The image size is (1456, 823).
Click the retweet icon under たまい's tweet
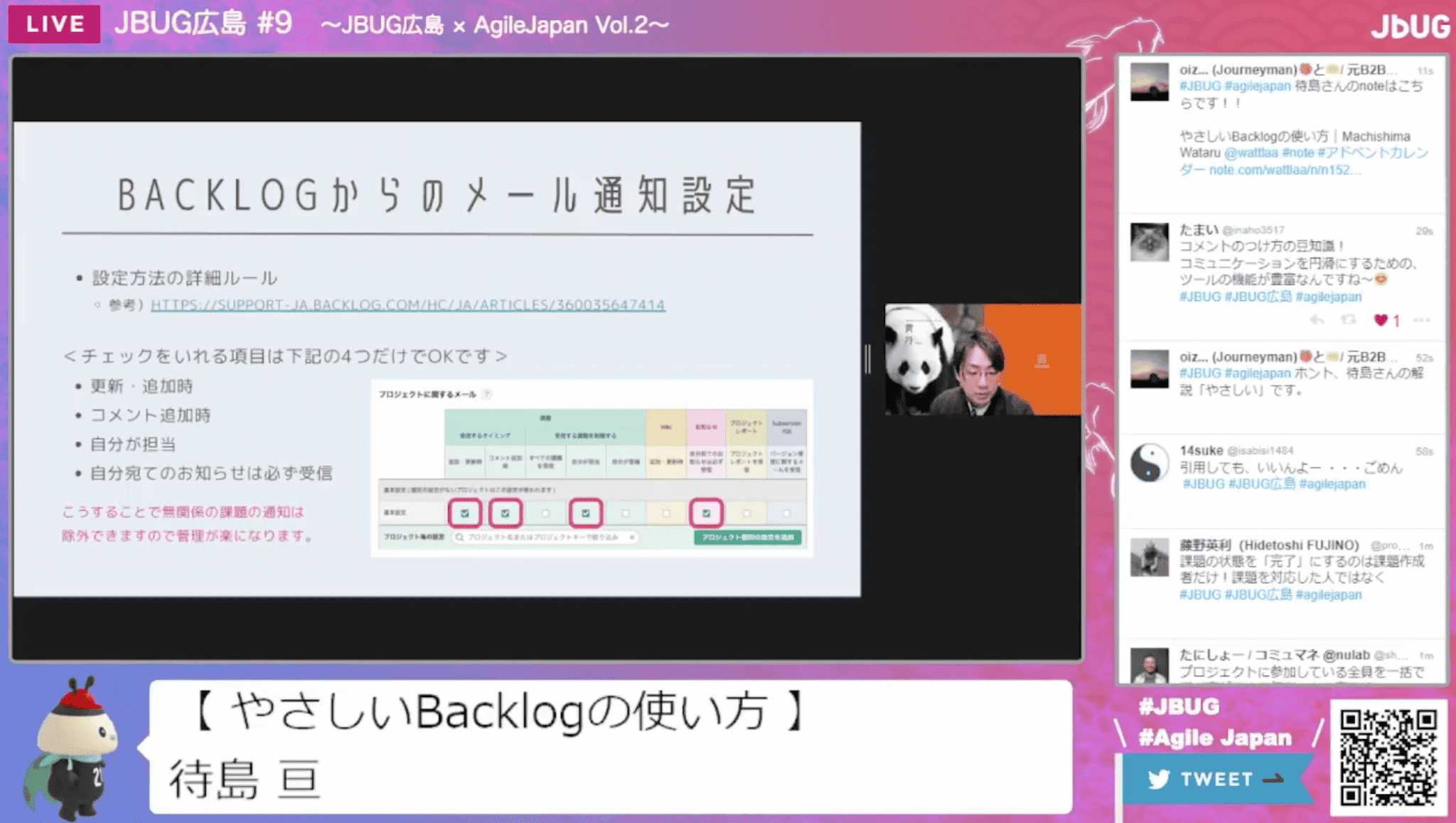1348,321
